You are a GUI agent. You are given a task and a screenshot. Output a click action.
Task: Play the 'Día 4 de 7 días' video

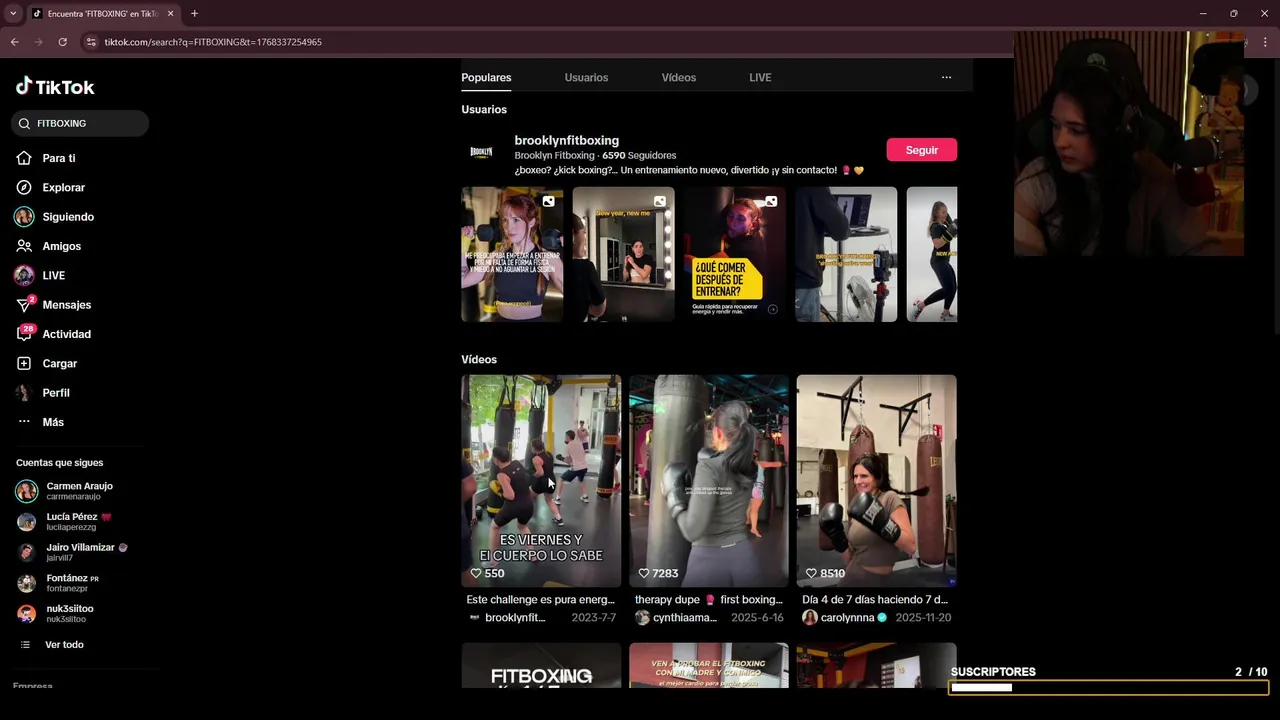click(876, 481)
